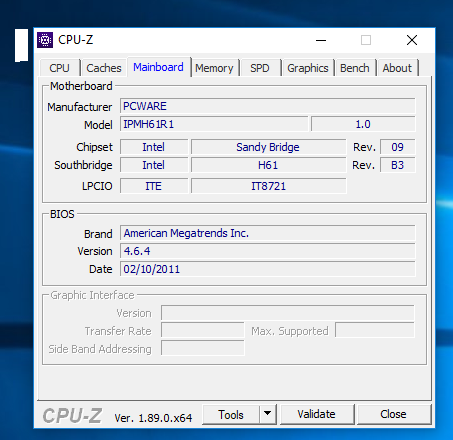
Task: Click BIOS brand American Megatrends Inc.
Action: pyautogui.click(x=268, y=233)
